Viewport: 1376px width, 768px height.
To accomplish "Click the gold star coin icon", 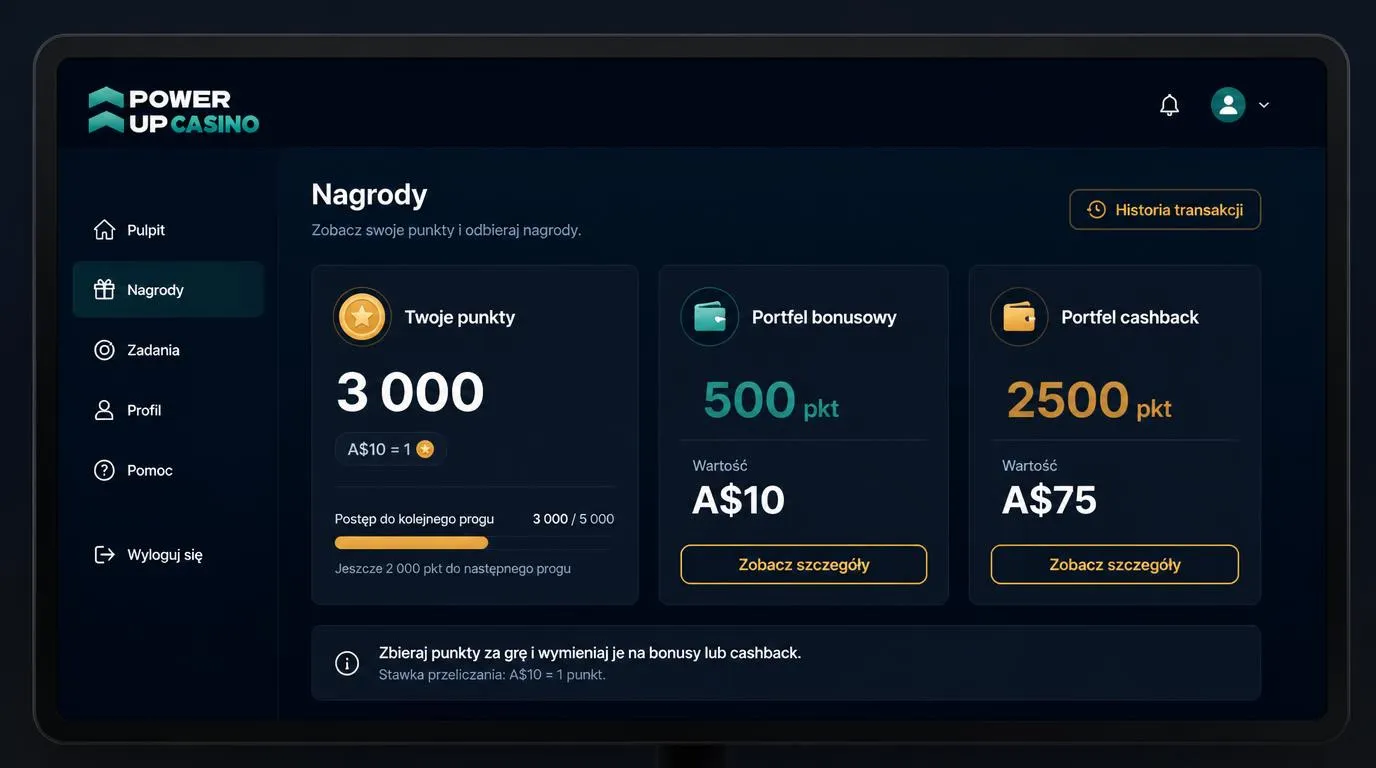I will (362, 317).
